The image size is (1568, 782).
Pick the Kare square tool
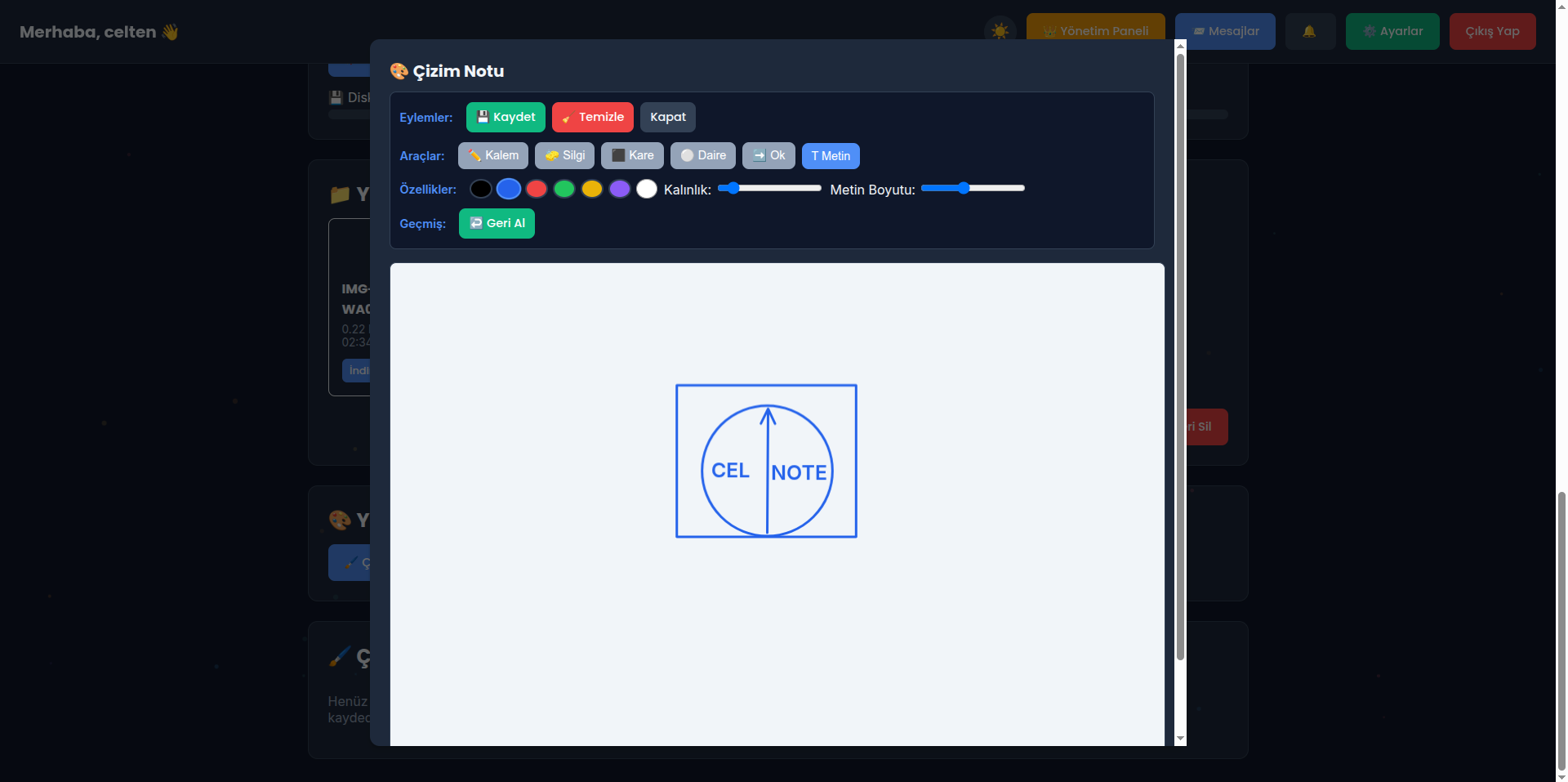632,156
